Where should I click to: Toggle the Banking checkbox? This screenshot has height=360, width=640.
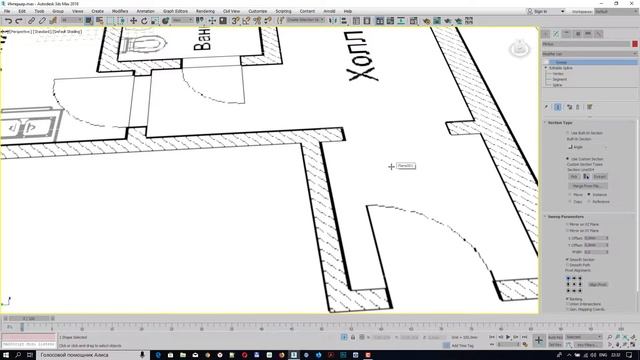point(567,299)
